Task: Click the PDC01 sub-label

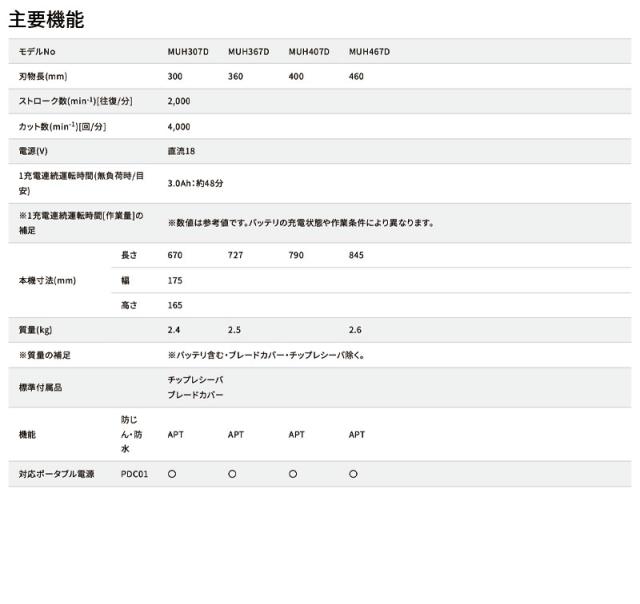Action: [x=134, y=474]
